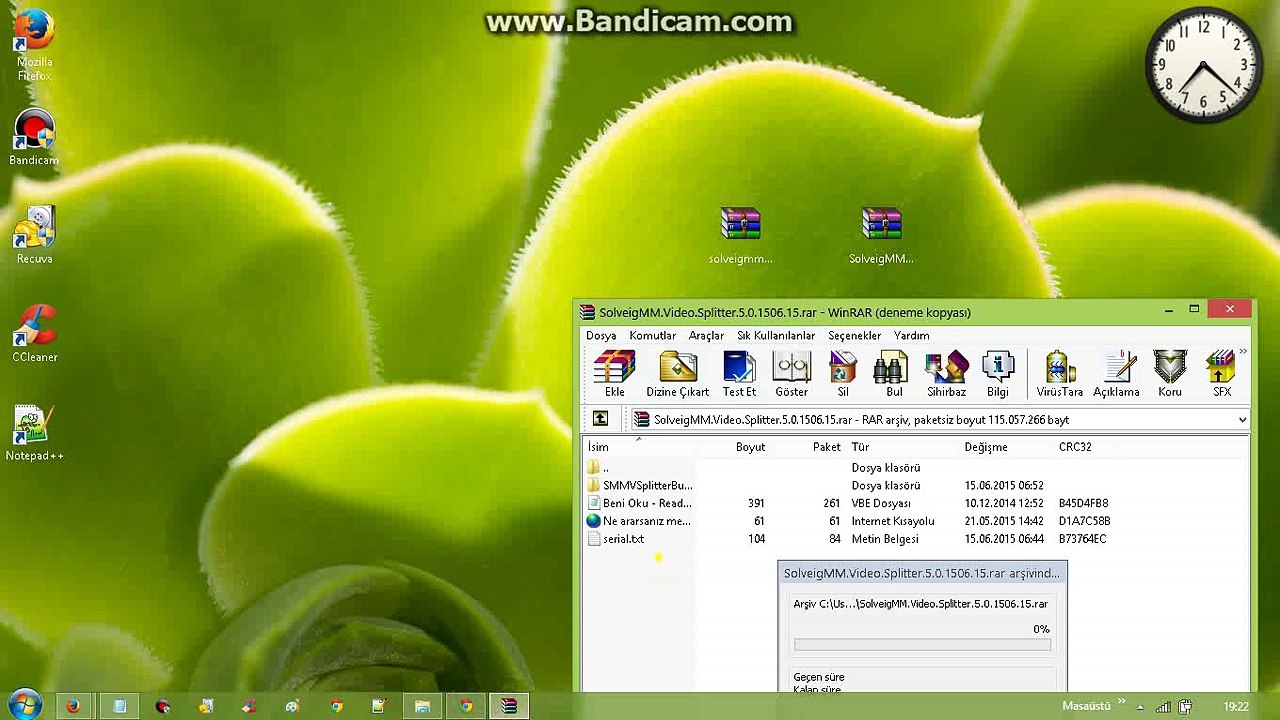Screen dimensions: 1280x720
Task: Open the Göster (View) tool
Action: tap(791, 374)
